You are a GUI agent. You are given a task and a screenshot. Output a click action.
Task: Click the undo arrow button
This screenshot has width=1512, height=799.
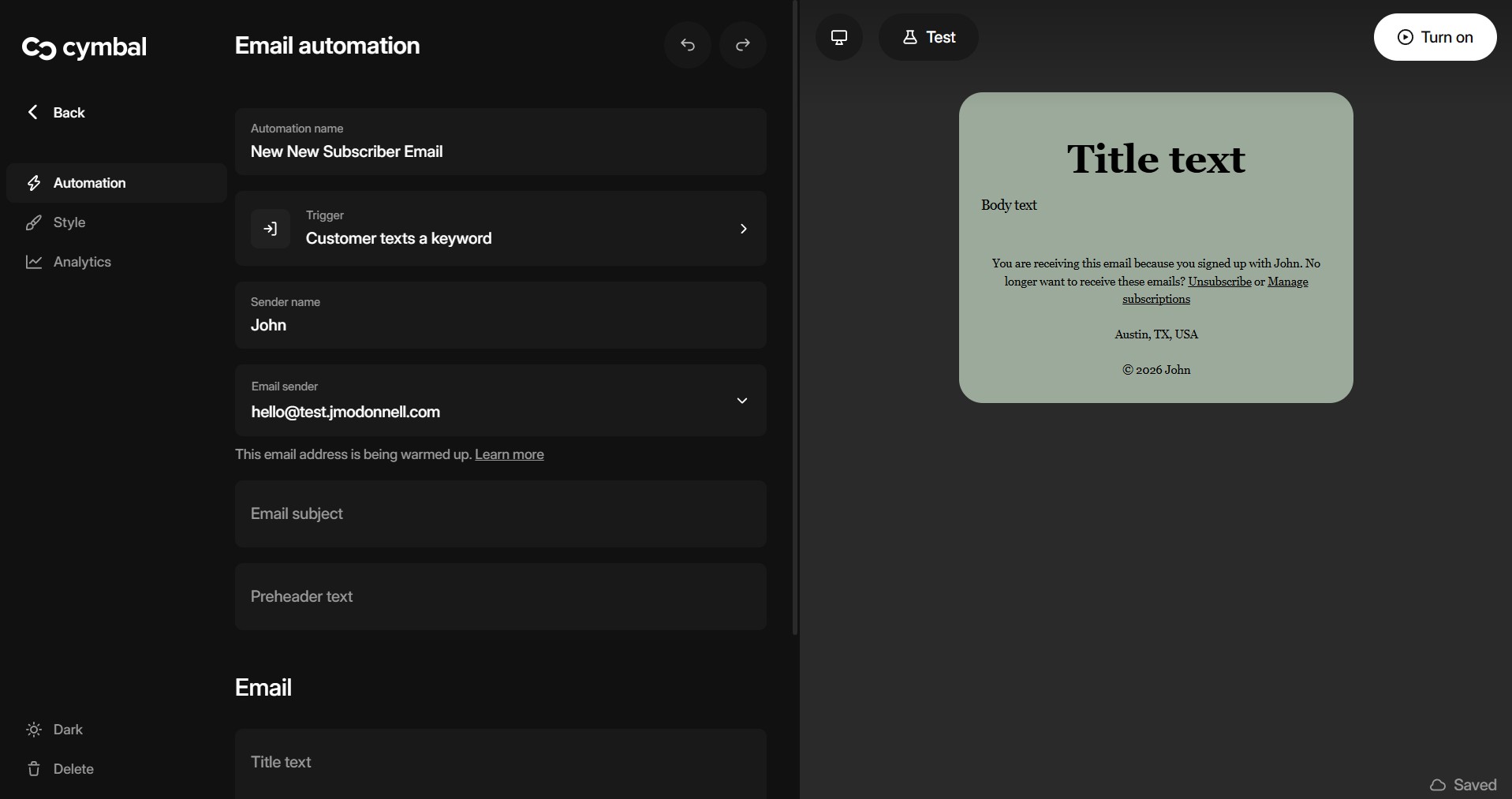click(687, 45)
